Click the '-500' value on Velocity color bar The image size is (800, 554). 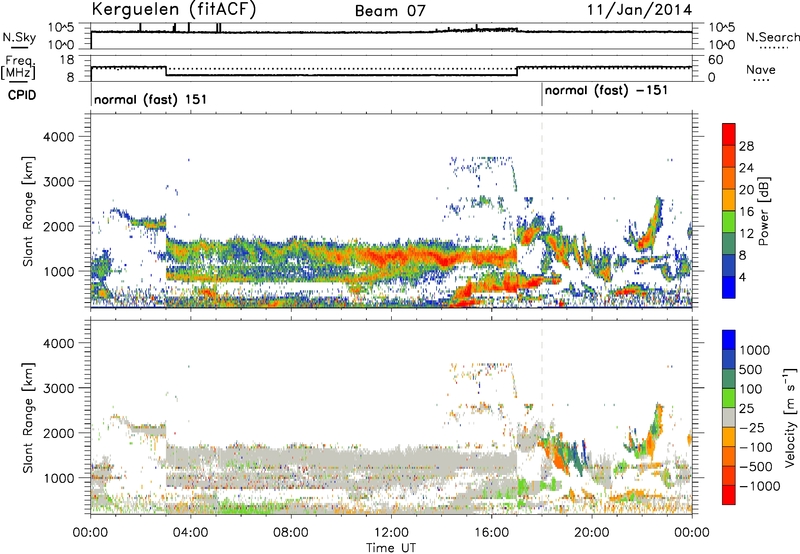click(756, 467)
